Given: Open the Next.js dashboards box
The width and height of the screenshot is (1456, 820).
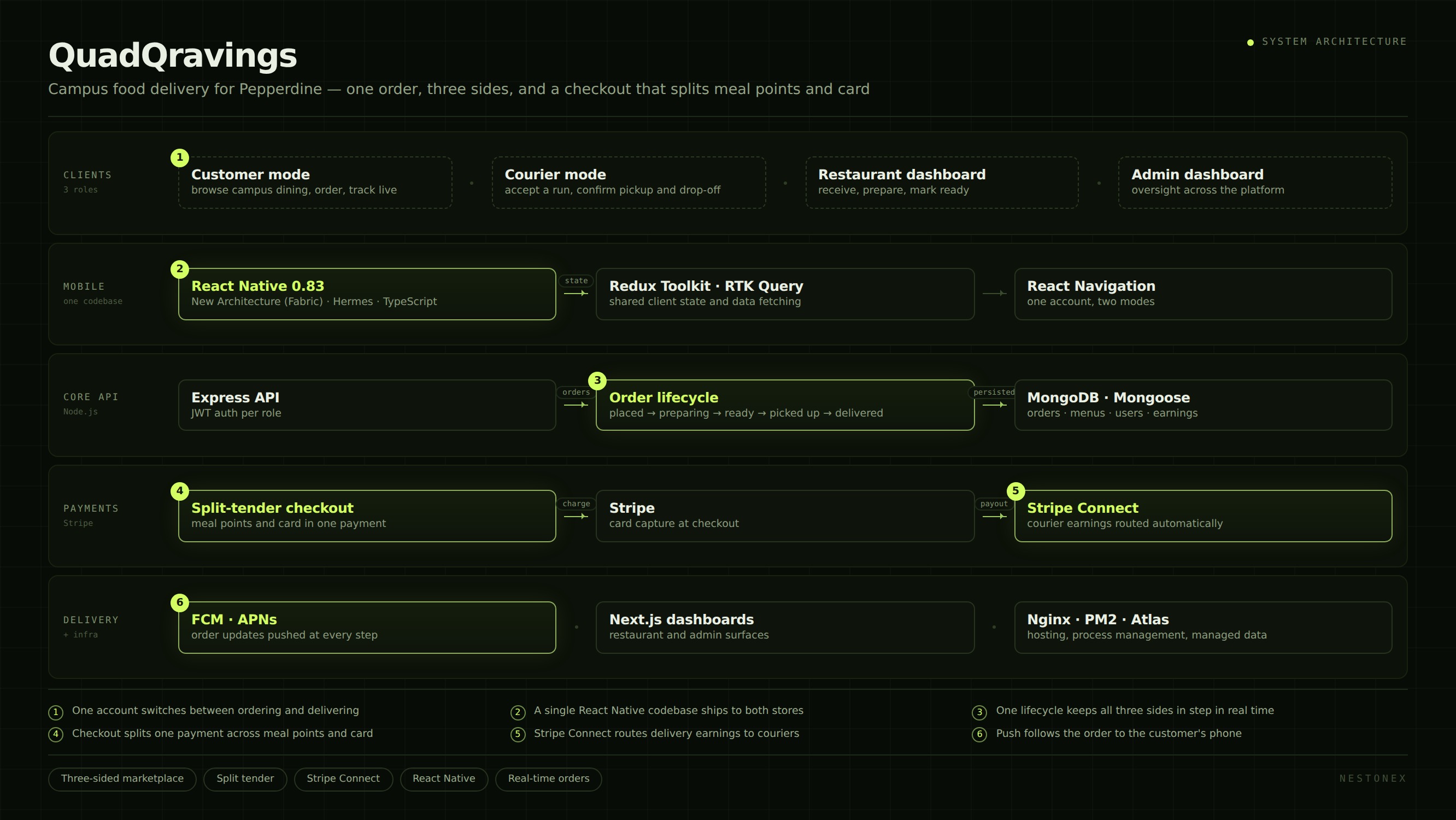Looking at the screenshot, I should [x=785, y=627].
